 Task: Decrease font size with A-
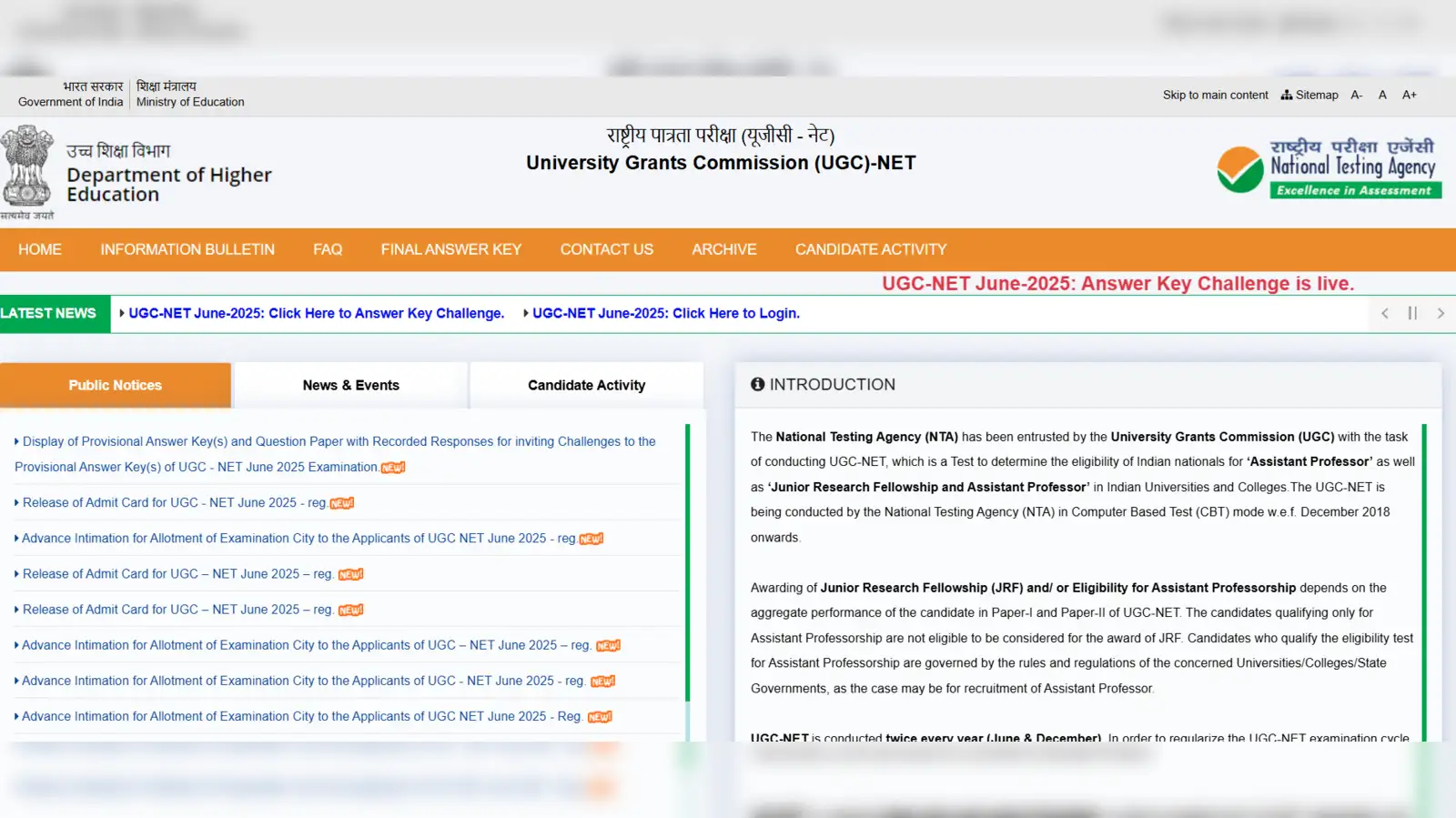point(1356,95)
